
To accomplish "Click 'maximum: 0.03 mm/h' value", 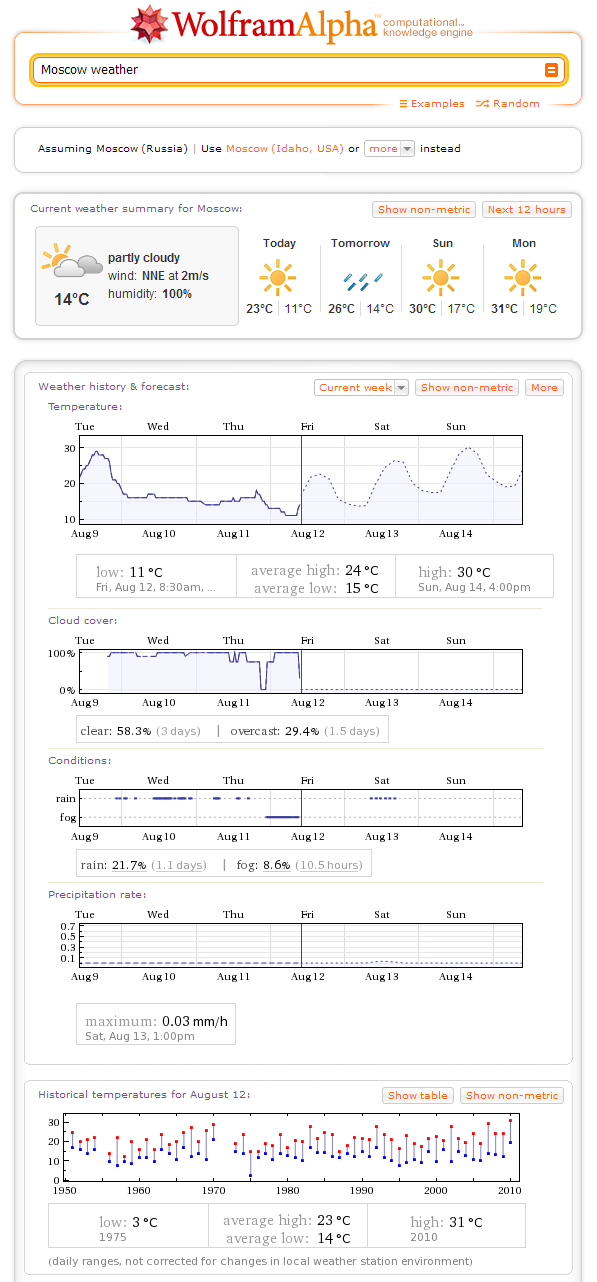I will (x=157, y=1021).
